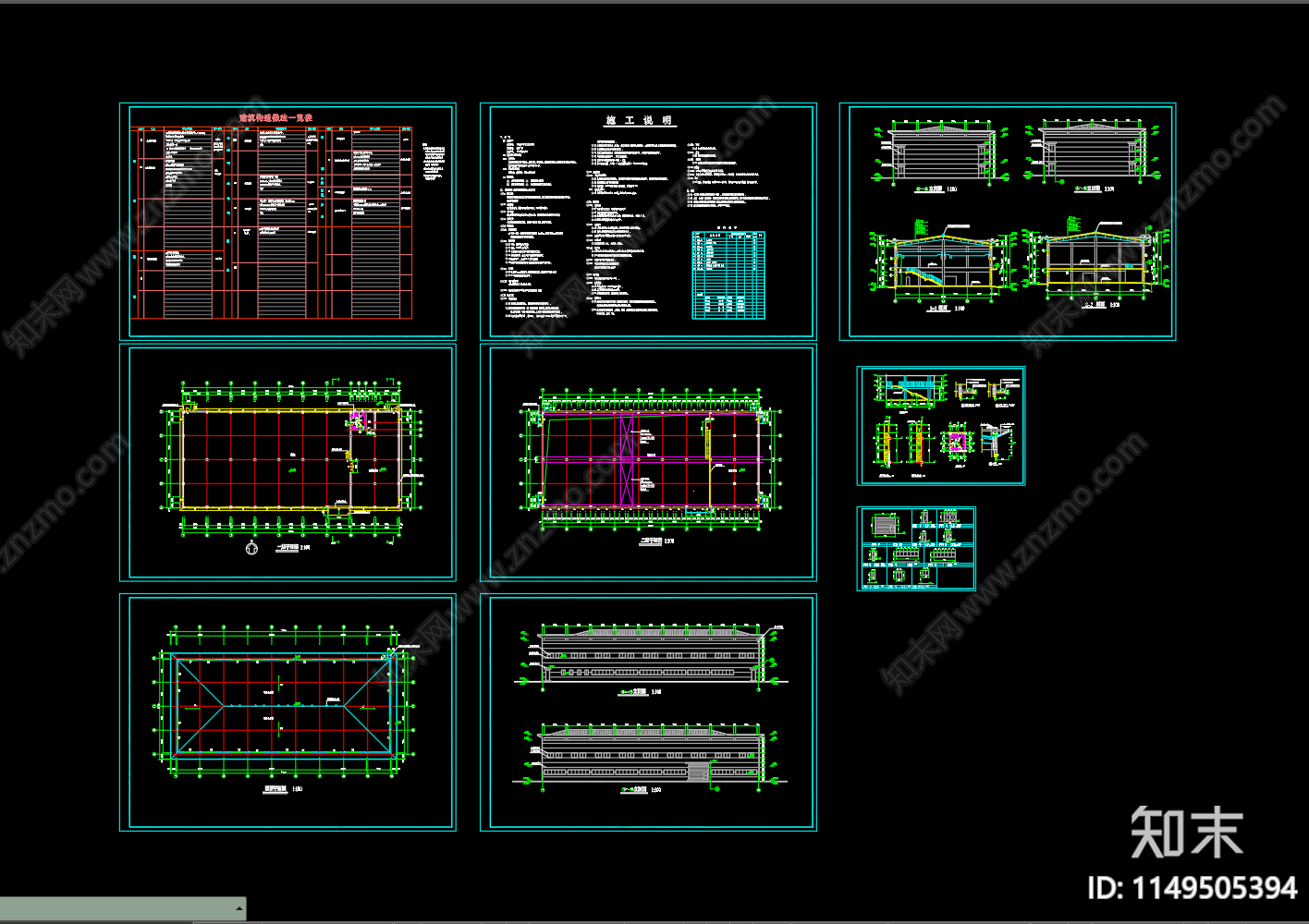Select the first-floor plan sheet with yellow walls
This screenshot has width=1309, height=924.
coord(287,462)
